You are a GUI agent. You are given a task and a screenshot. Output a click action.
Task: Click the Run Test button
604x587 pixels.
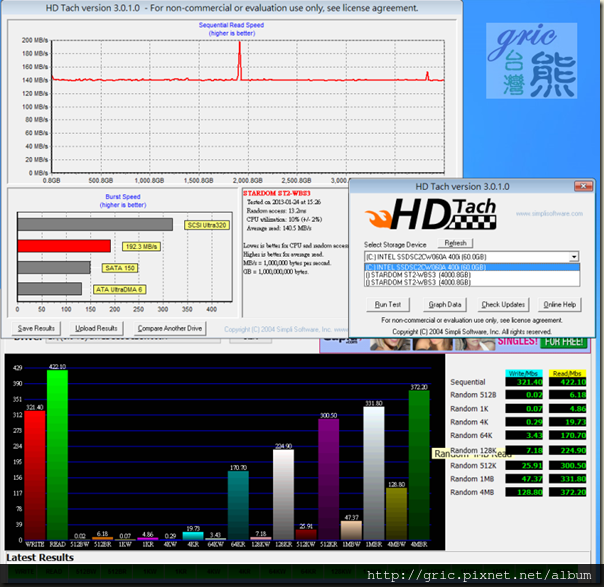click(388, 304)
